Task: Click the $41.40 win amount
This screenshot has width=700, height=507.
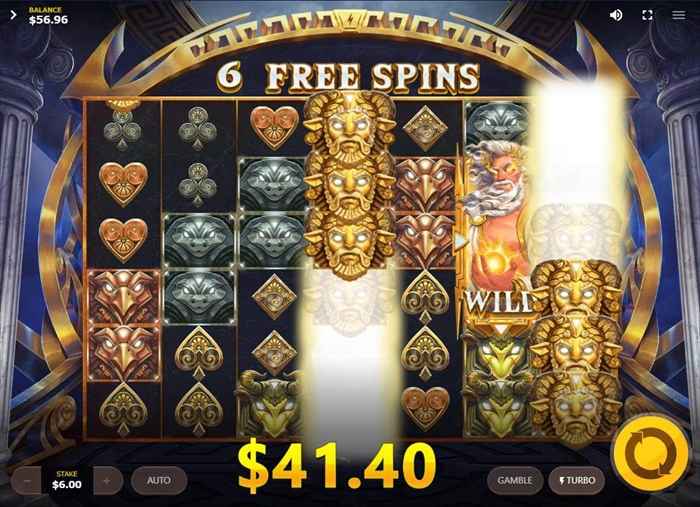Action: 337,465
